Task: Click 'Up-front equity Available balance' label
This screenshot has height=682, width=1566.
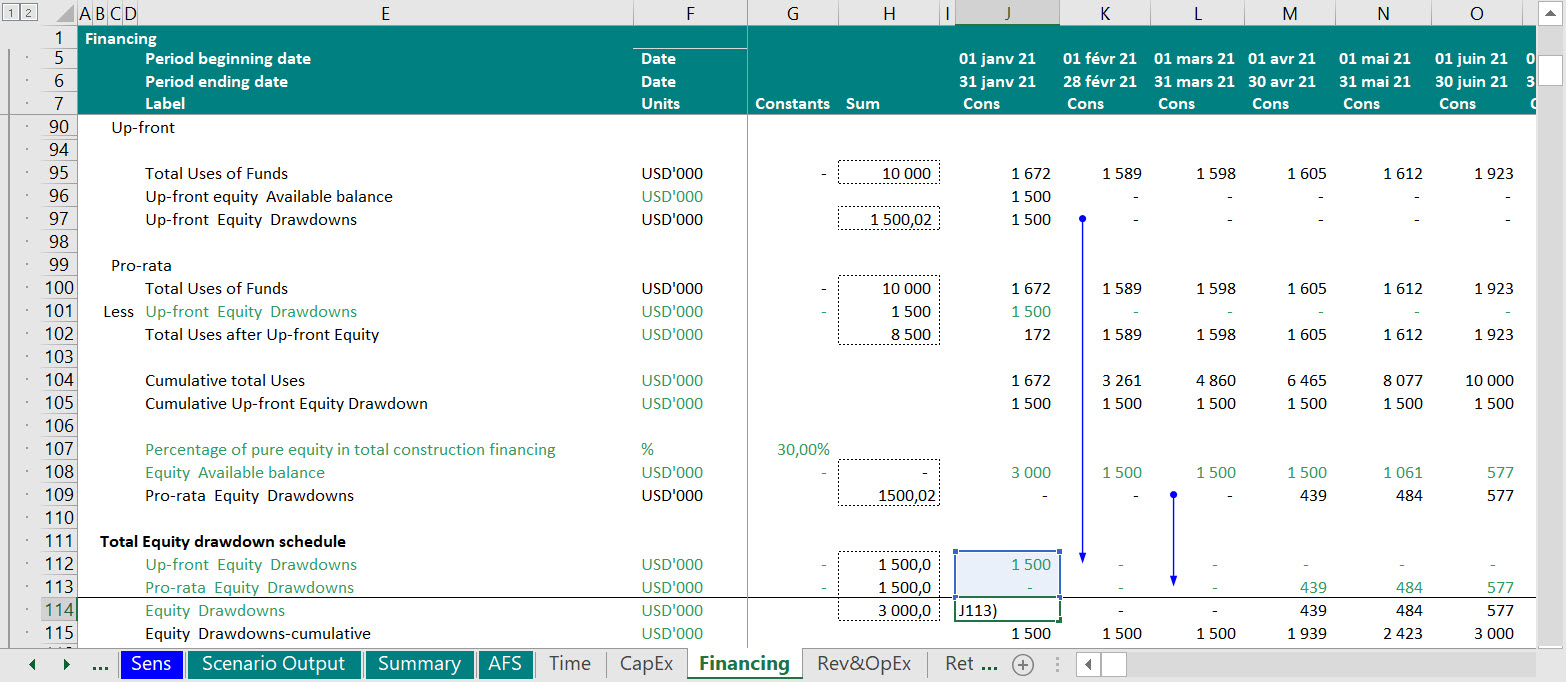Action: (269, 197)
